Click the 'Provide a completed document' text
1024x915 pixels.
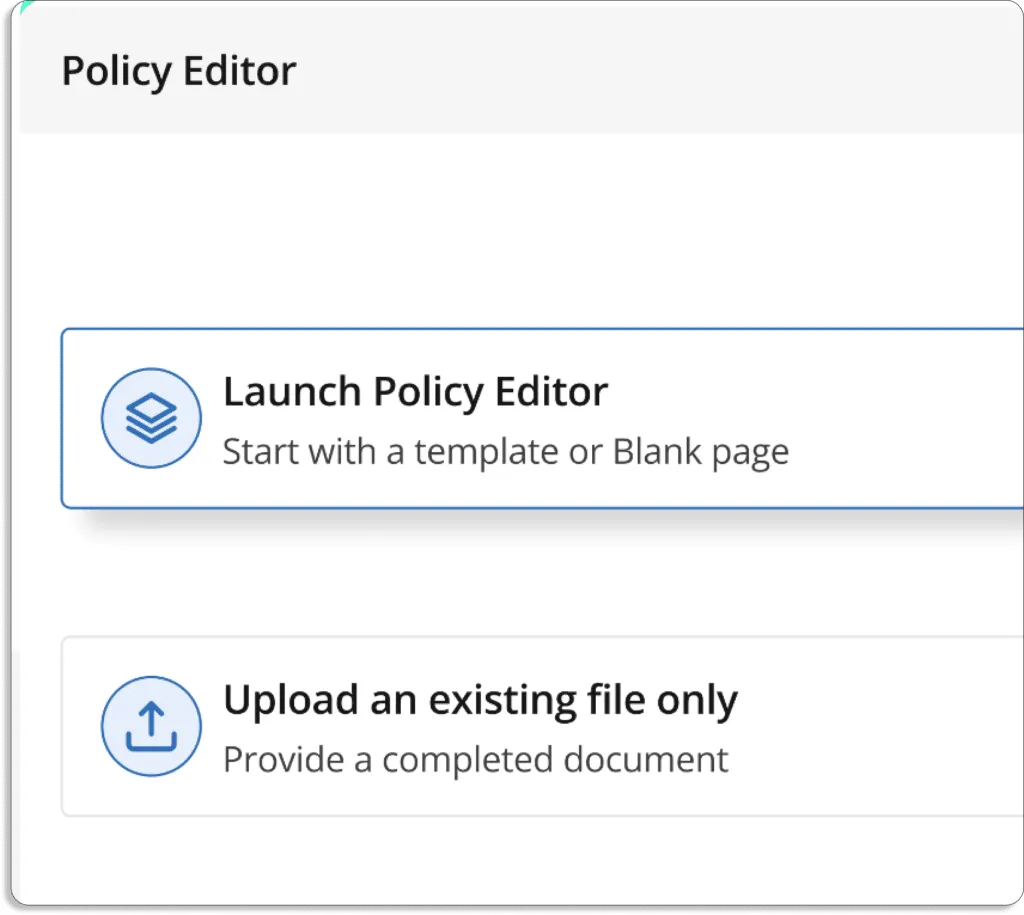tap(475, 760)
